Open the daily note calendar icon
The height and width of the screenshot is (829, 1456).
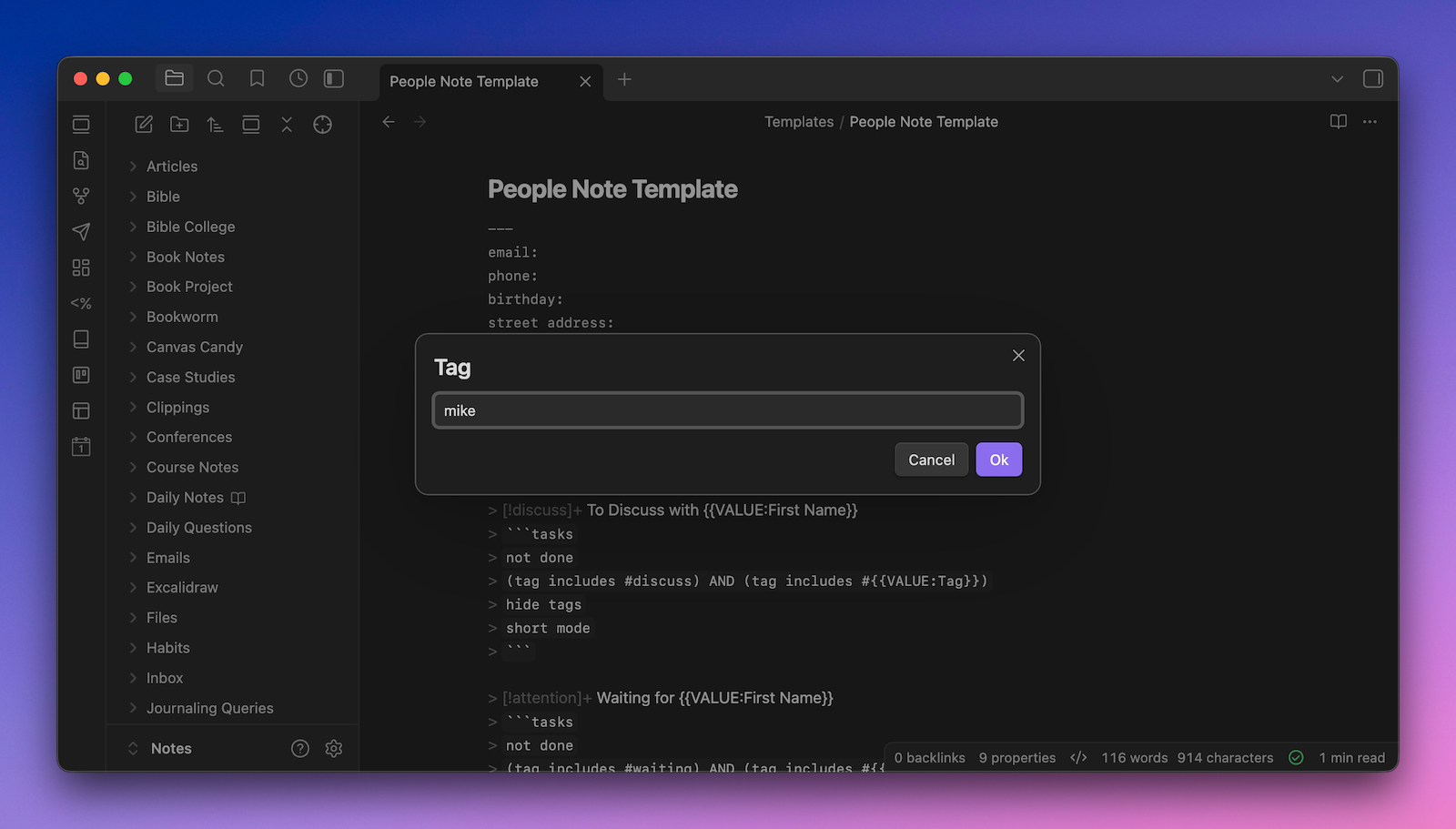pyautogui.click(x=81, y=447)
